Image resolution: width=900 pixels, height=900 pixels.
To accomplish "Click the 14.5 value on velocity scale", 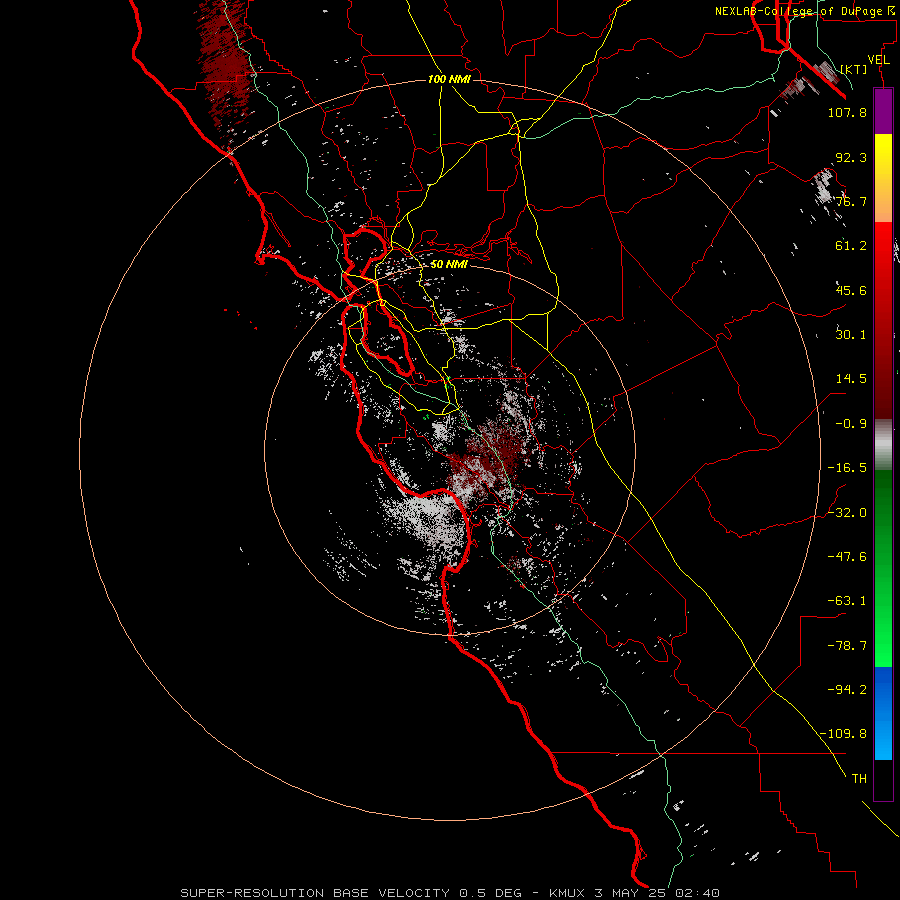I will pos(851,379).
